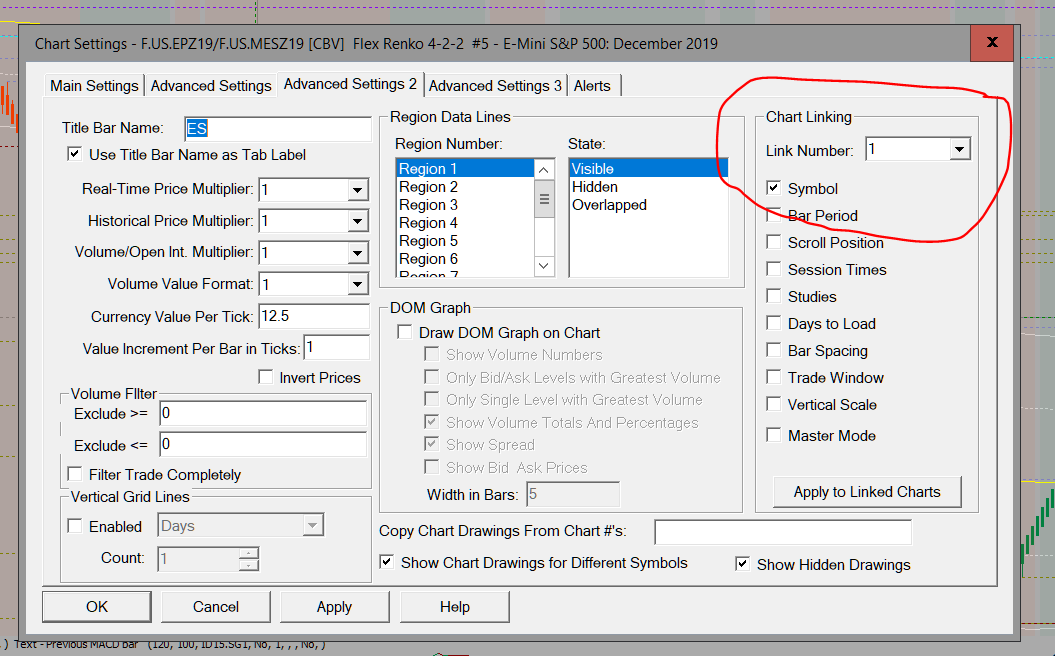Screen dimensions: 1055x656
Task: Toggle Only Bid/Ask Levels with Greatest Volume
Action: 431,377
